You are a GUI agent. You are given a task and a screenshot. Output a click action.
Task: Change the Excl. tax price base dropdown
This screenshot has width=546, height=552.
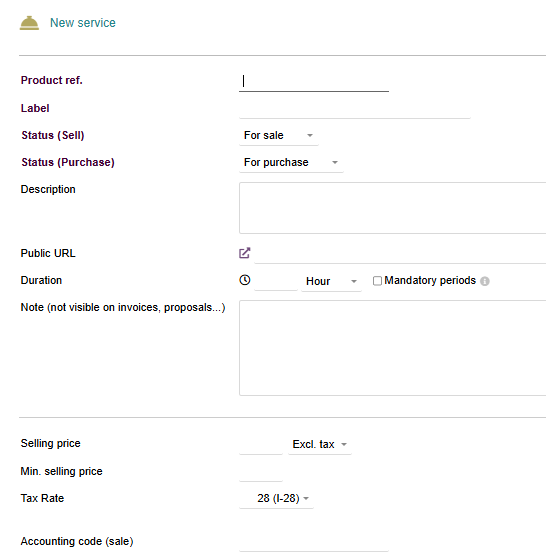320,444
